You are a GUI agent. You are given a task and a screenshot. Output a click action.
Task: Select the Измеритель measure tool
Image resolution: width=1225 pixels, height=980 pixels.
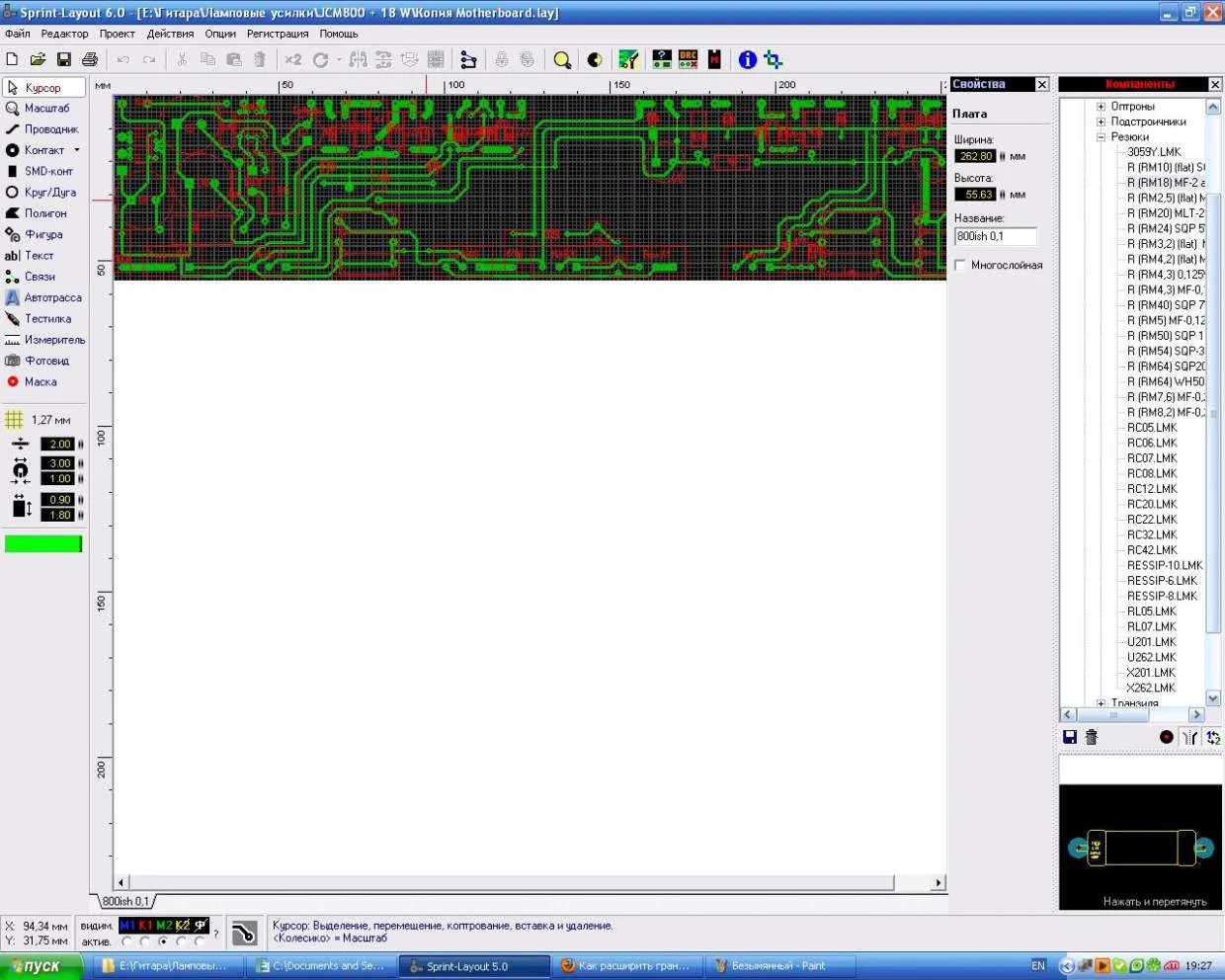pos(43,340)
